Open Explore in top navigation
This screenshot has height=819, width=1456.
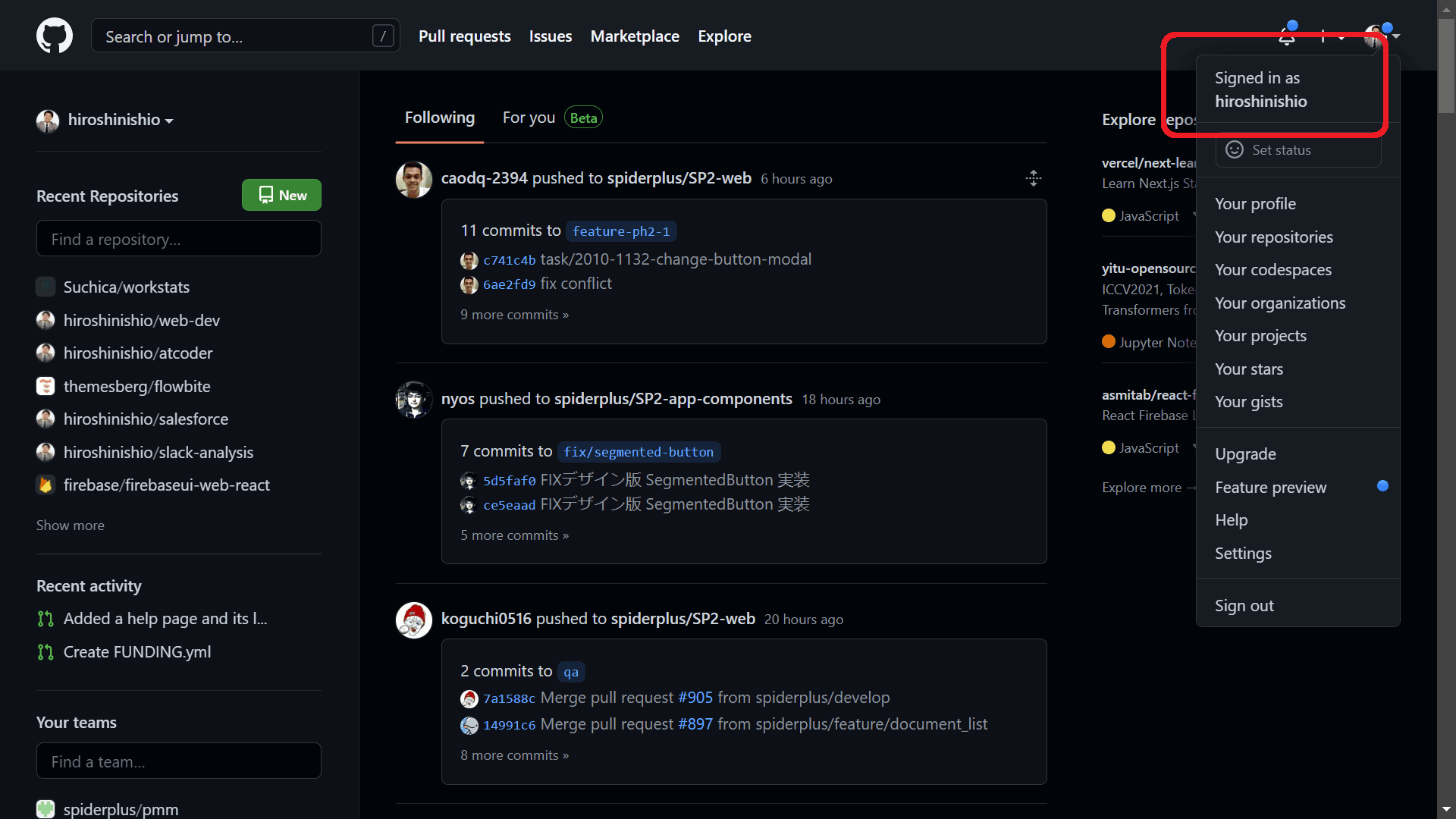(x=724, y=36)
